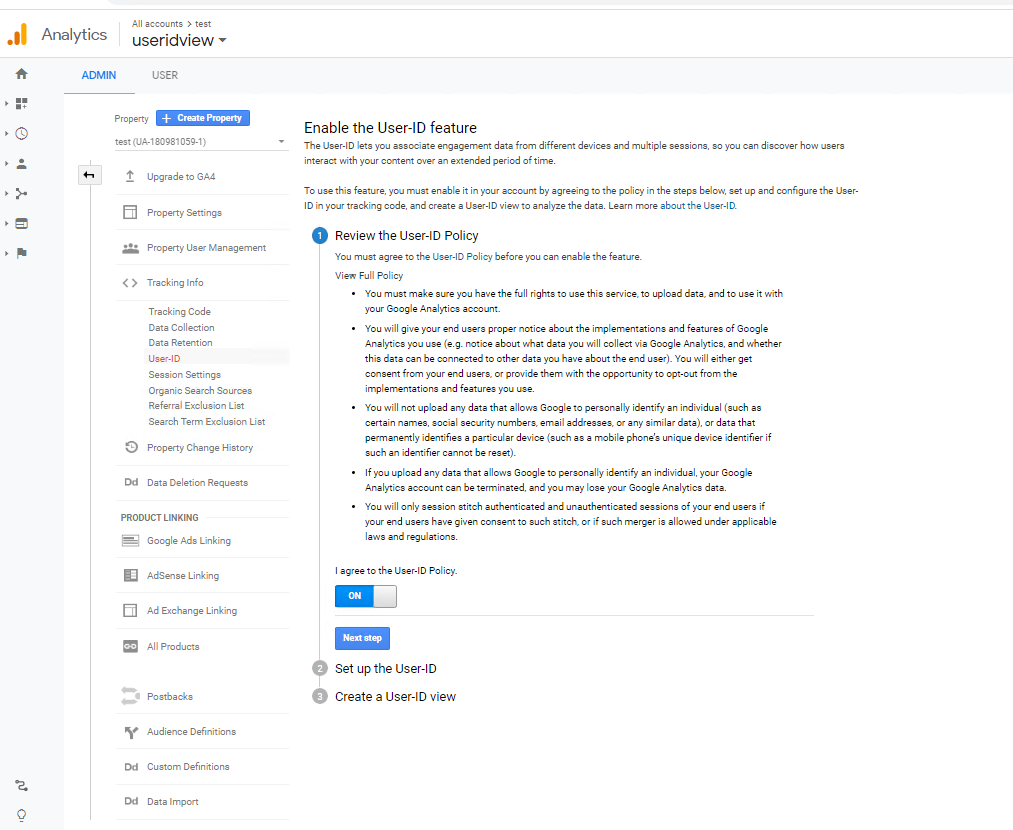
Task: Toggle the User-ID Policy agreement switch
Action: [366, 596]
